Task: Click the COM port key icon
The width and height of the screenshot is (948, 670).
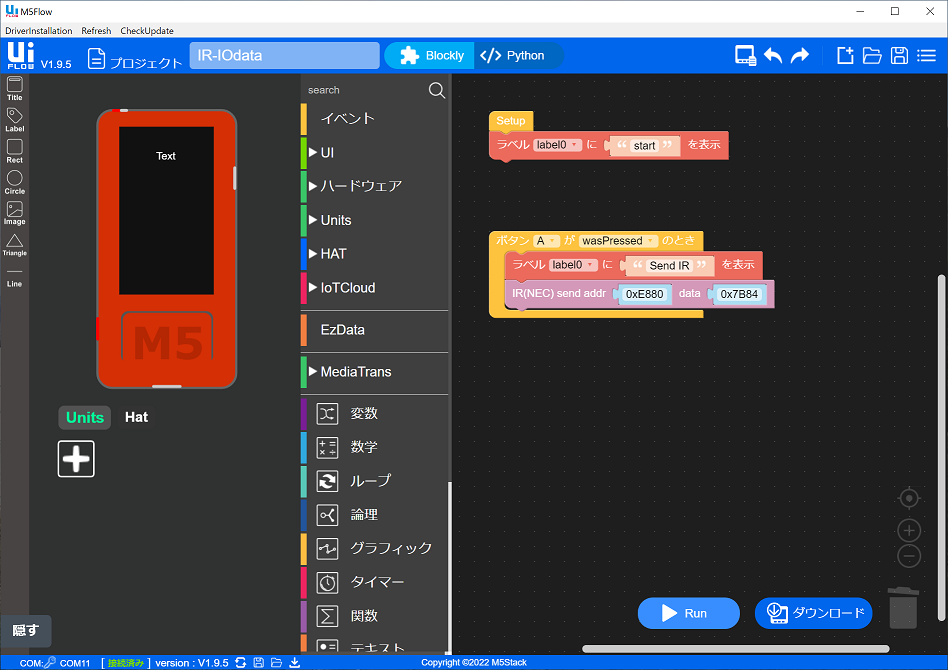Action: tap(50, 663)
